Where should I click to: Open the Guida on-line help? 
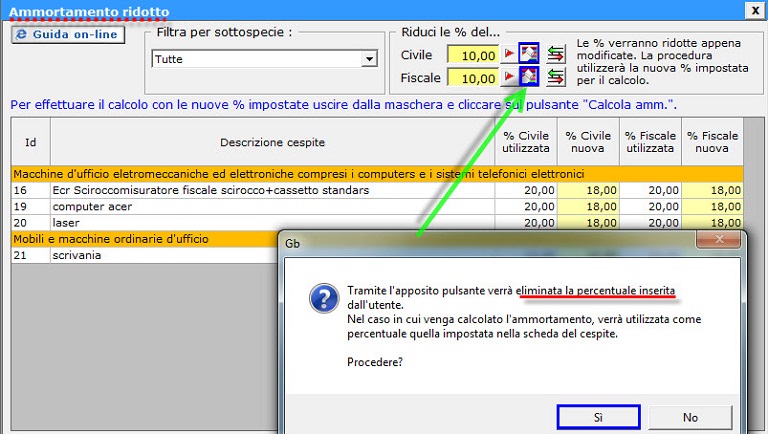click(x=66, y=35)
